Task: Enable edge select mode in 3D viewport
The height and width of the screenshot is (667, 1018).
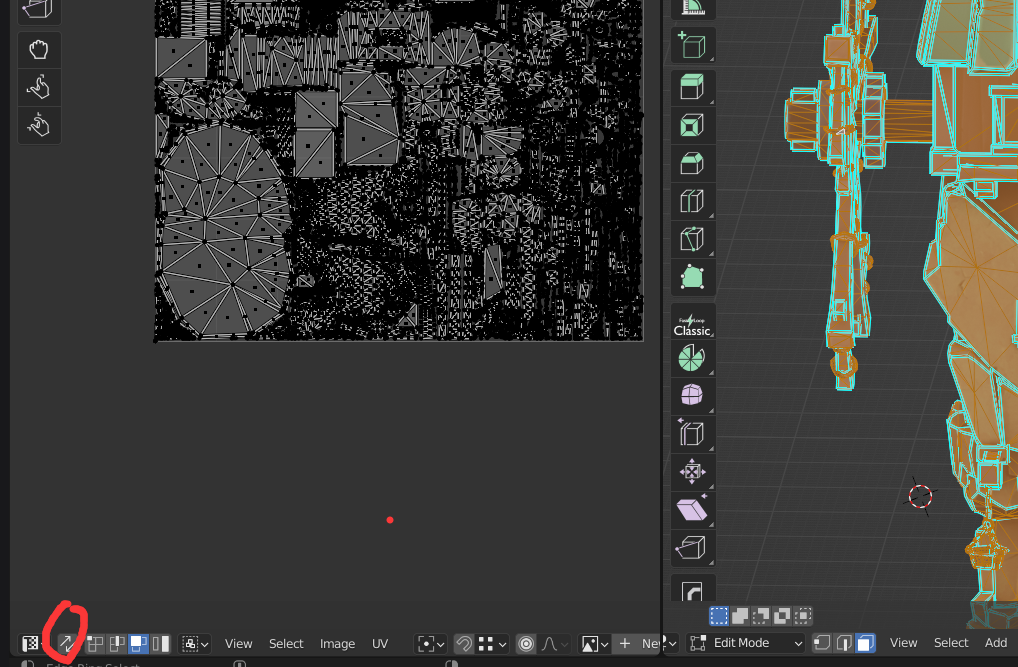Action: point(843,643)
